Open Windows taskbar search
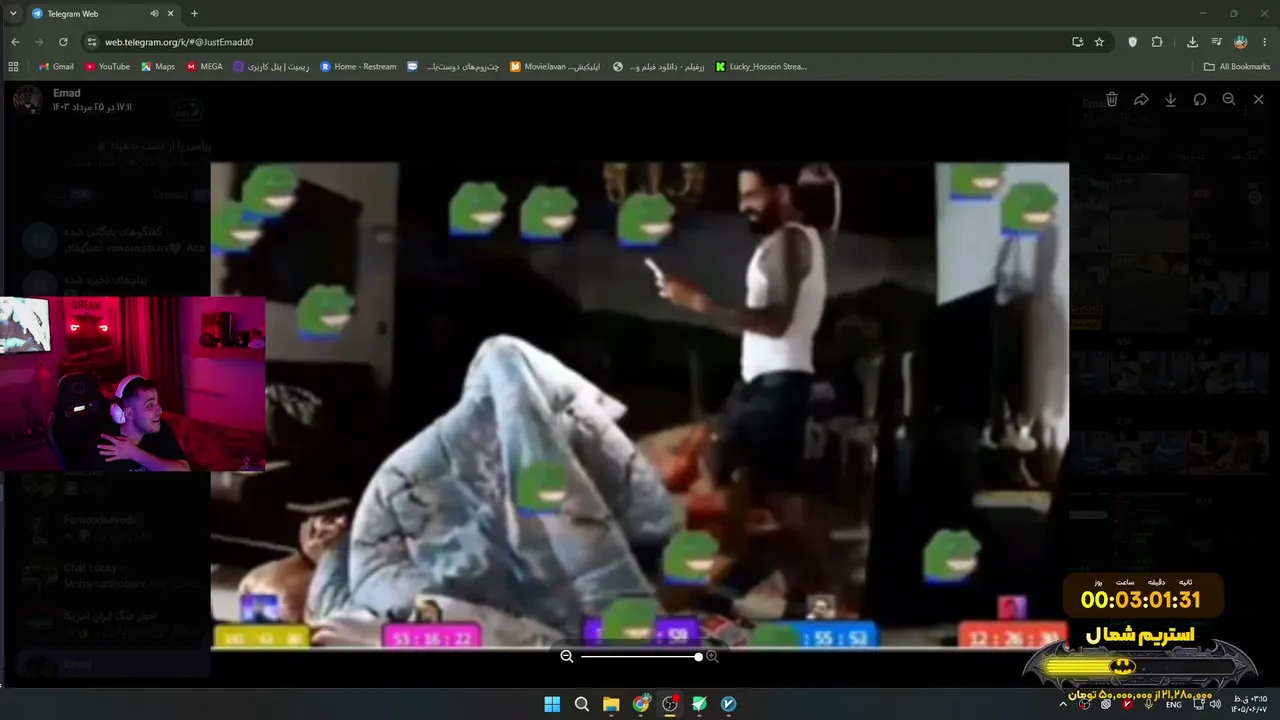This screenshot has height=720, width=1280. (x=582, y=704)
